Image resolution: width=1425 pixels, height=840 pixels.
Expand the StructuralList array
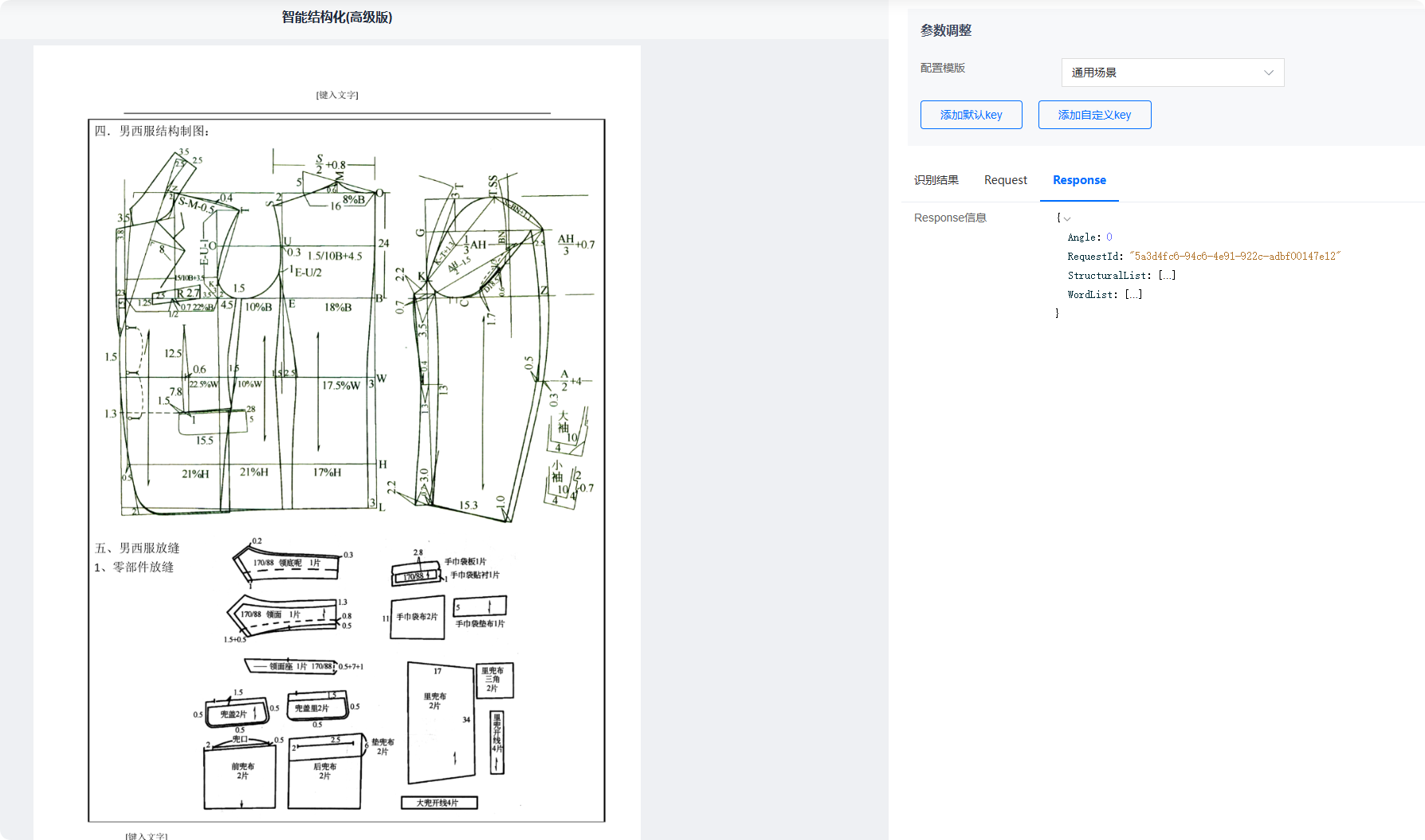pyautogui.click(x=1167, y=276)
